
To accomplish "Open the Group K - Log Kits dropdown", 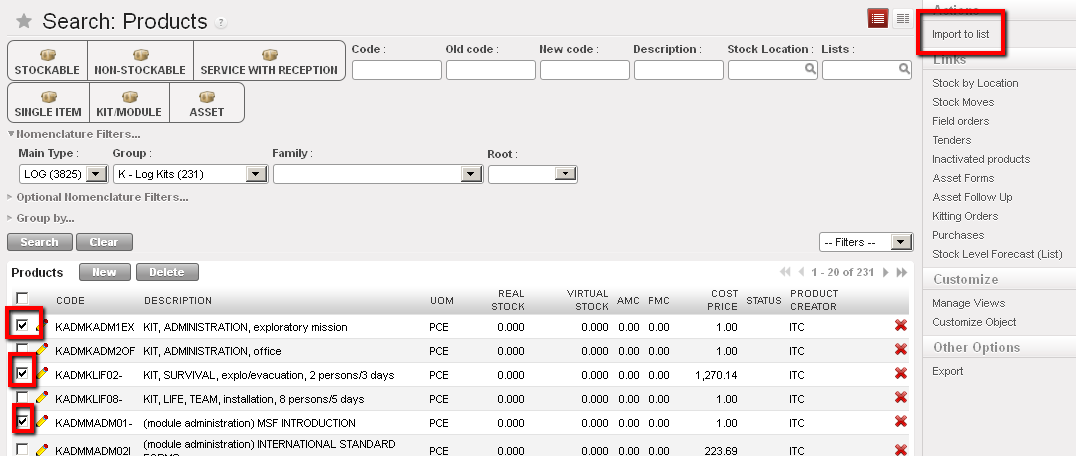I will [x=257, y=174].
